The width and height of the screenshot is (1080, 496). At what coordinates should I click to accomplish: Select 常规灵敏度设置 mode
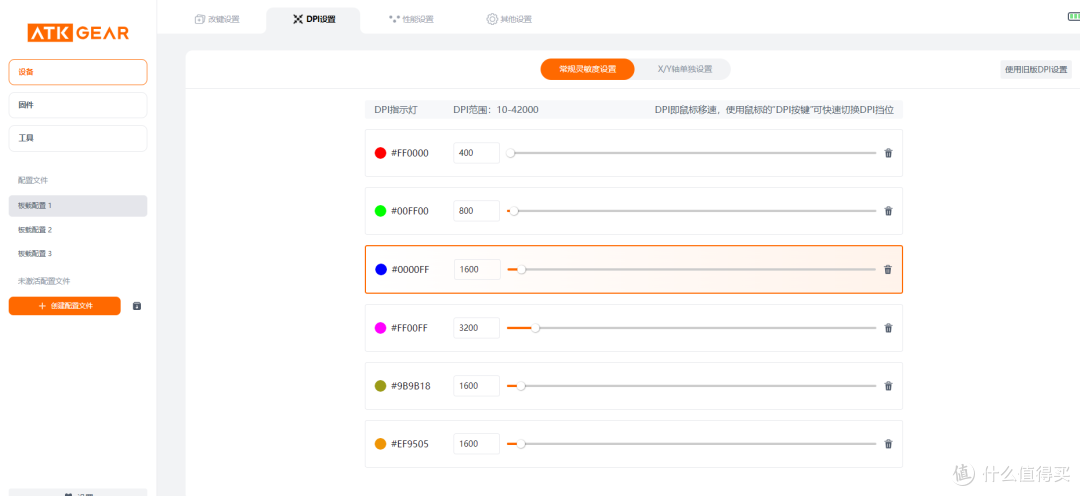588,70
